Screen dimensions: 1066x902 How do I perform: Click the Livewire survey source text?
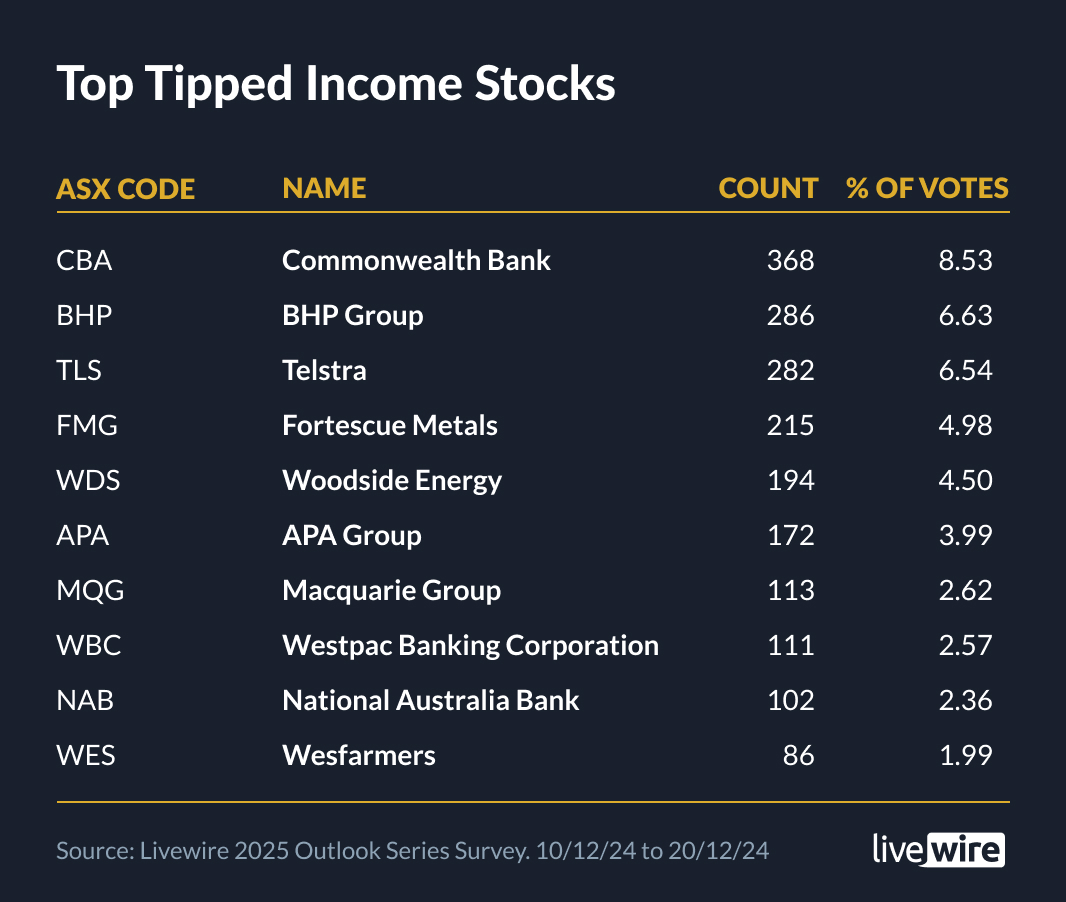[x=412, y=851]
